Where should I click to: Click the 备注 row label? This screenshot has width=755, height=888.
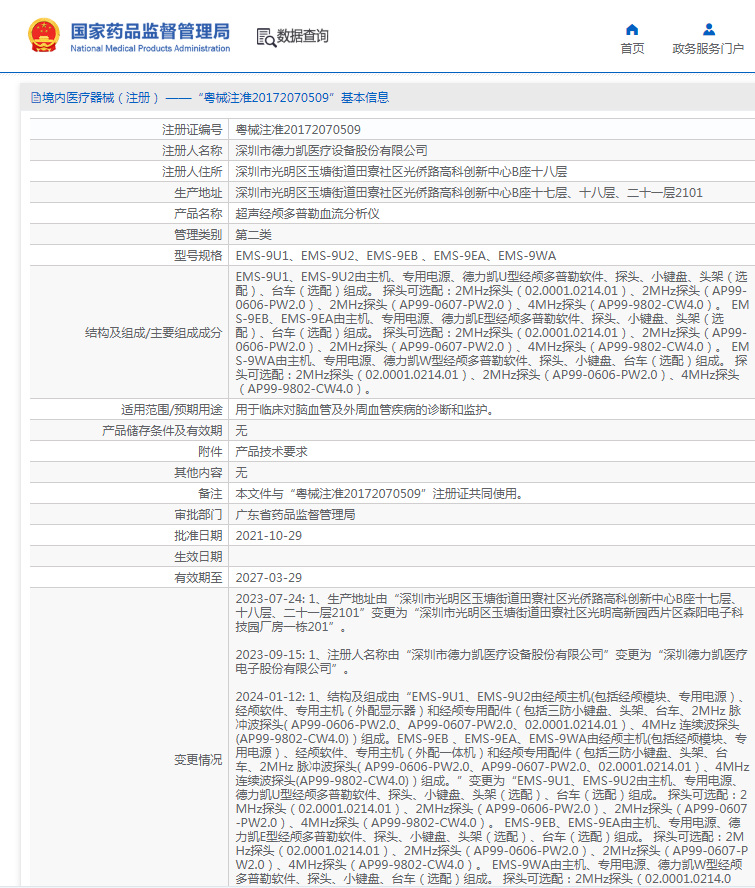coord(210,493)
